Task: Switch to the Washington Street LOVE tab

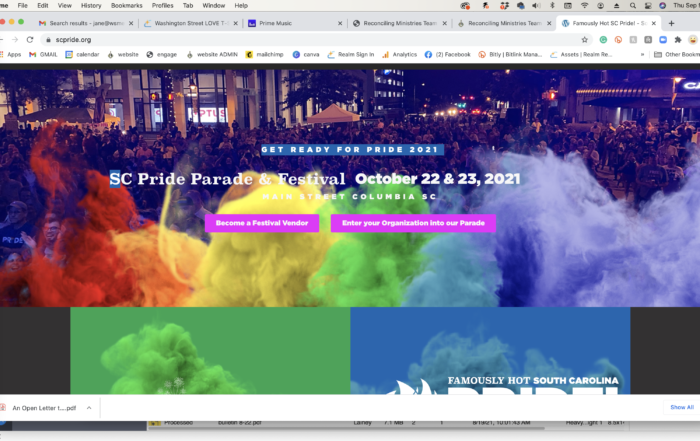Action: 191,23
